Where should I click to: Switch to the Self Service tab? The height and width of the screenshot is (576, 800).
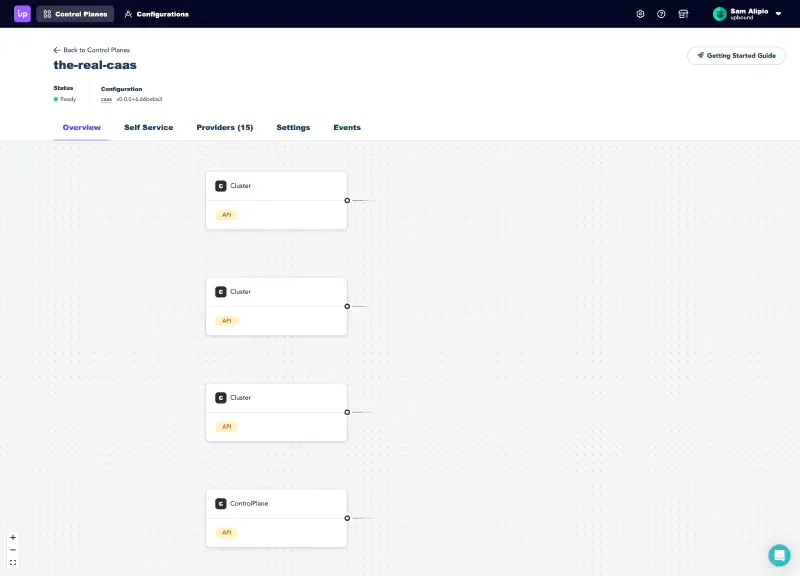148,128
